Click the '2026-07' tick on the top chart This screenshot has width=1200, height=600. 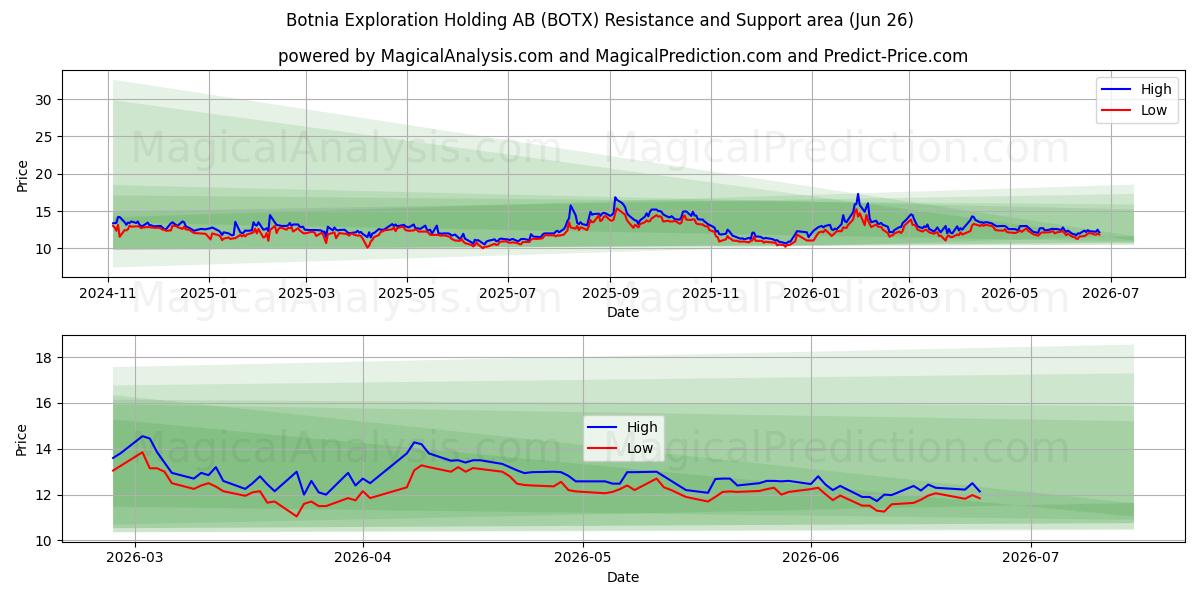coord(1109,295)
